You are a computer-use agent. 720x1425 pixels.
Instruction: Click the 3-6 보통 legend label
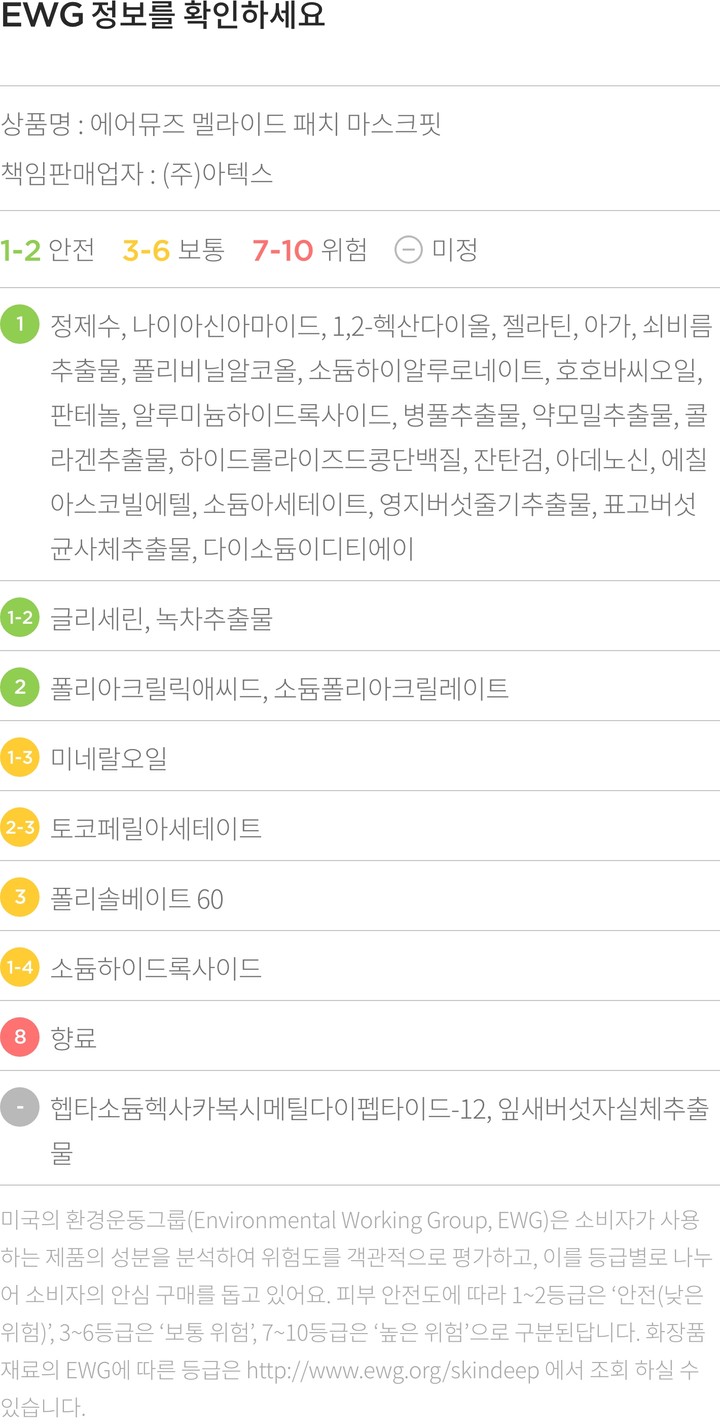[173, 250]
